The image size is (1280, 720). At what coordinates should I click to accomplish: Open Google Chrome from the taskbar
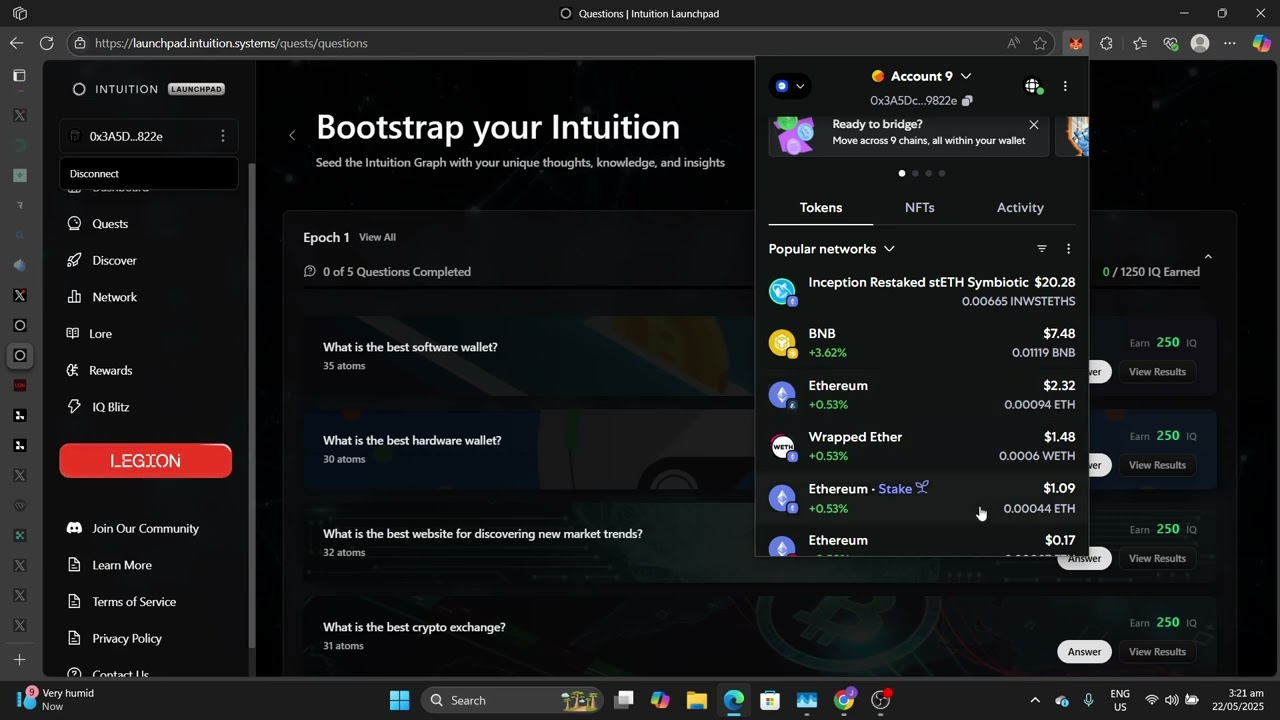[x=844, y=700]
